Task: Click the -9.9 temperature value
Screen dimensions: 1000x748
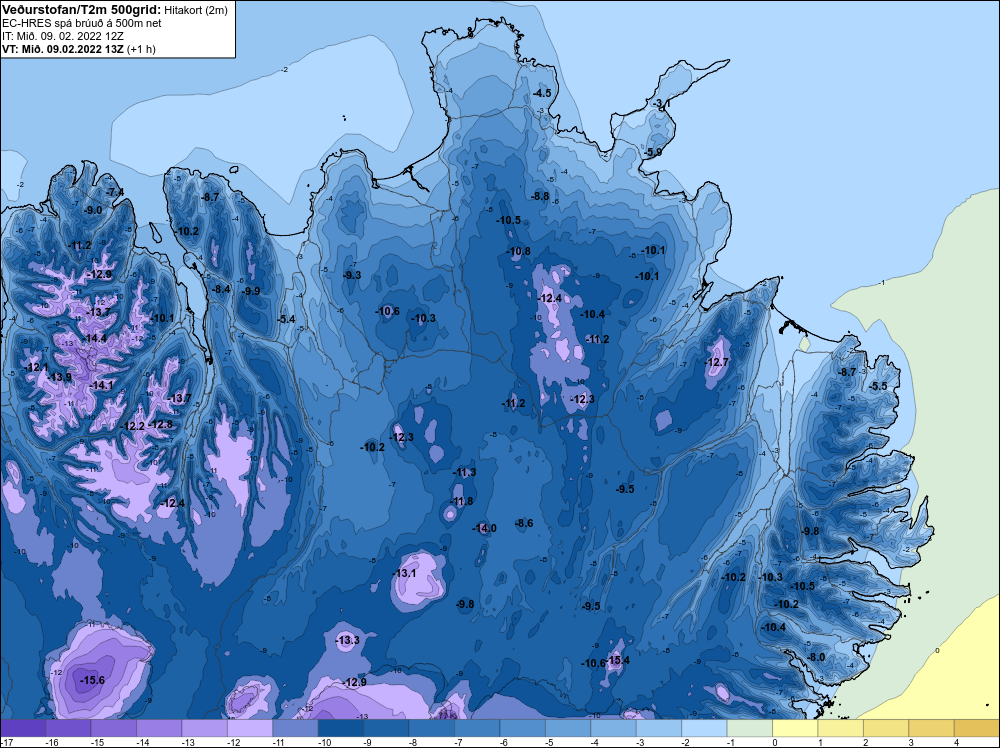Action: click(251, 291)
